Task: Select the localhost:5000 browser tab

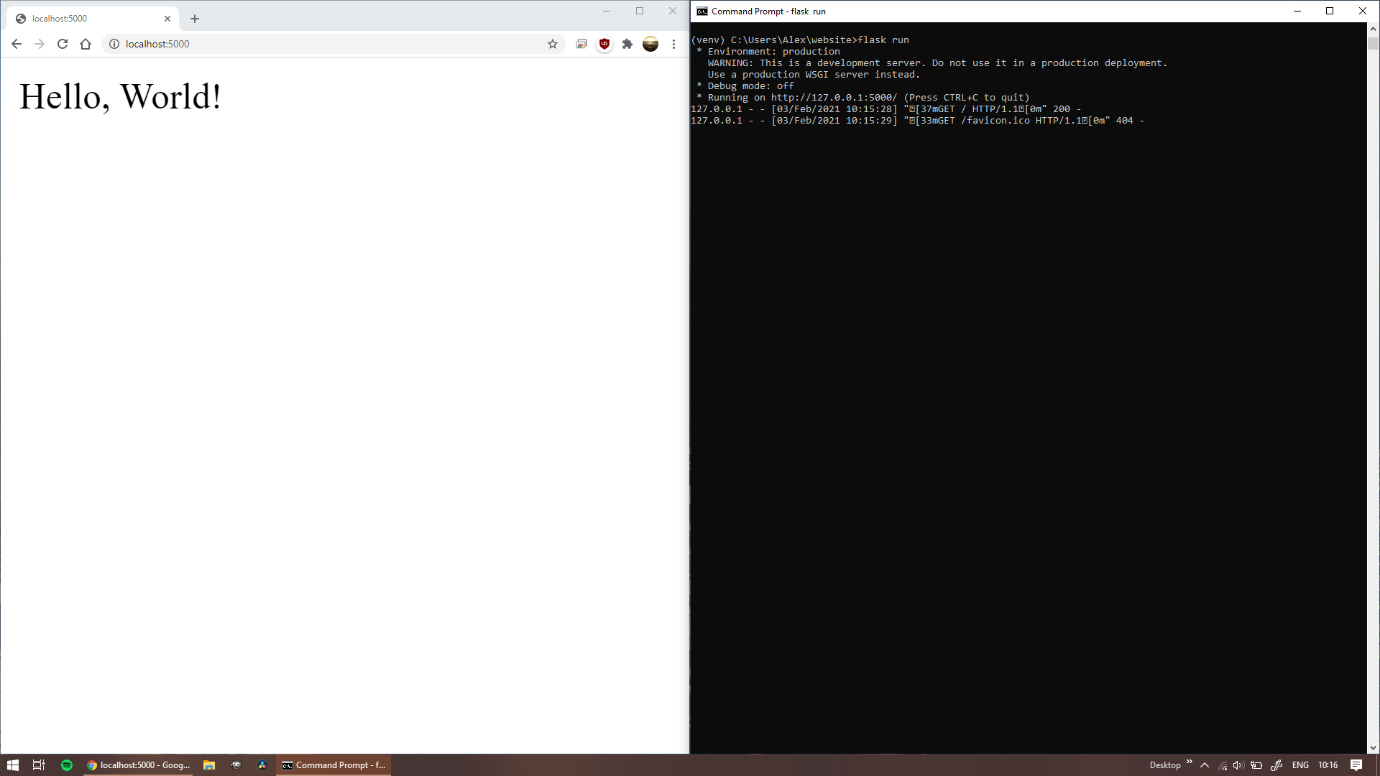Action: point(90,19)
